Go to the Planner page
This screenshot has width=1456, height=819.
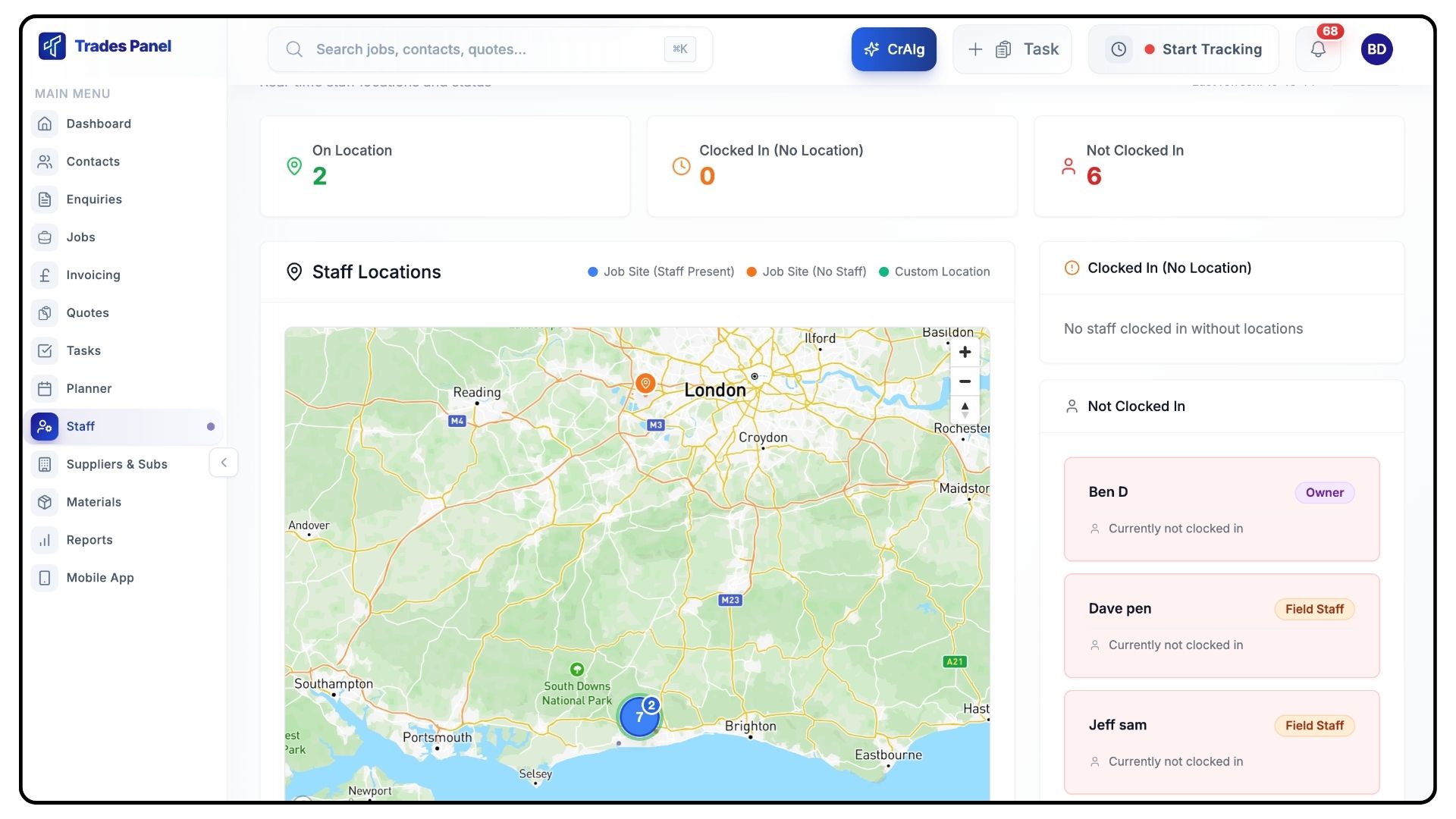click(89, 388)
